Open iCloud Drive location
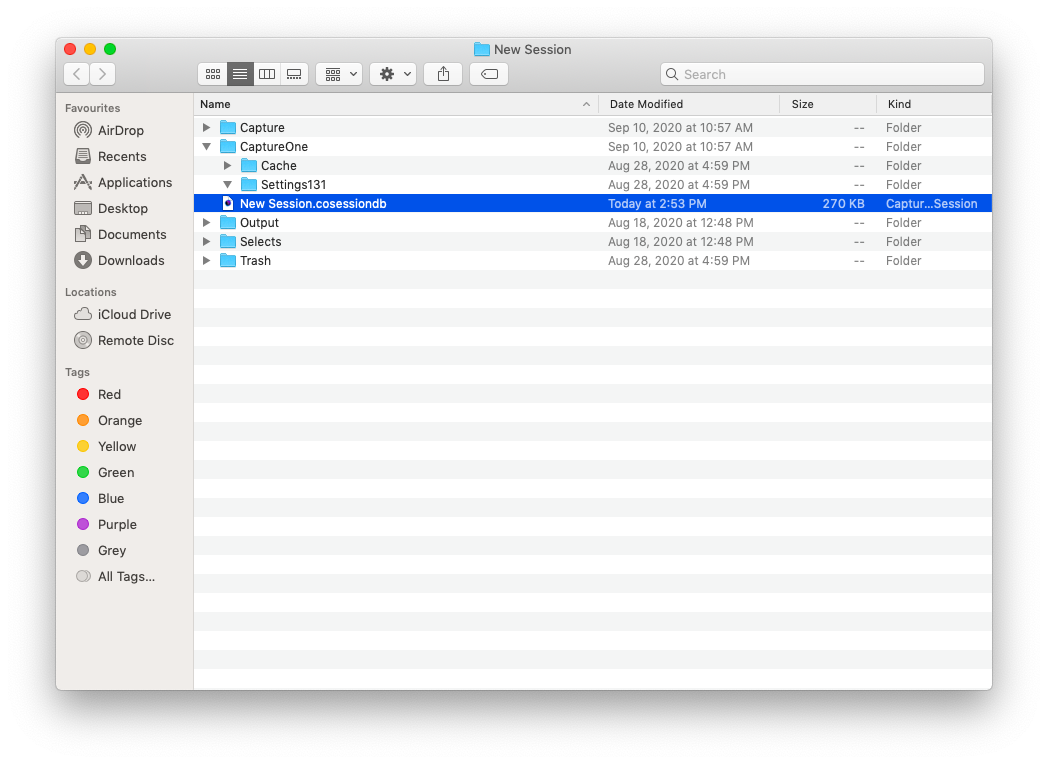Viewport: 1048px width, 764px height. [x=122, y=314]
